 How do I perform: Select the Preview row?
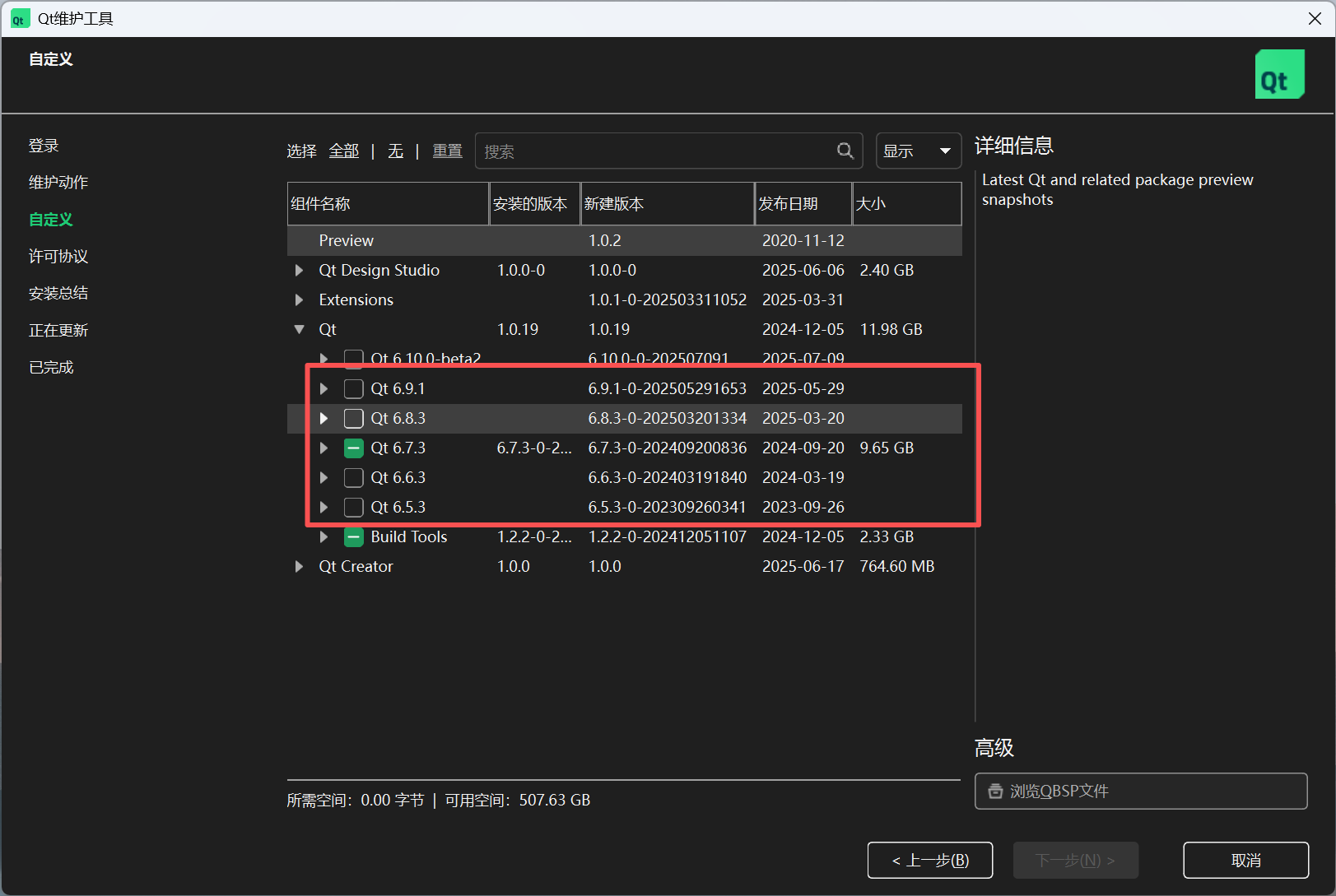click(x=624, y=240)
